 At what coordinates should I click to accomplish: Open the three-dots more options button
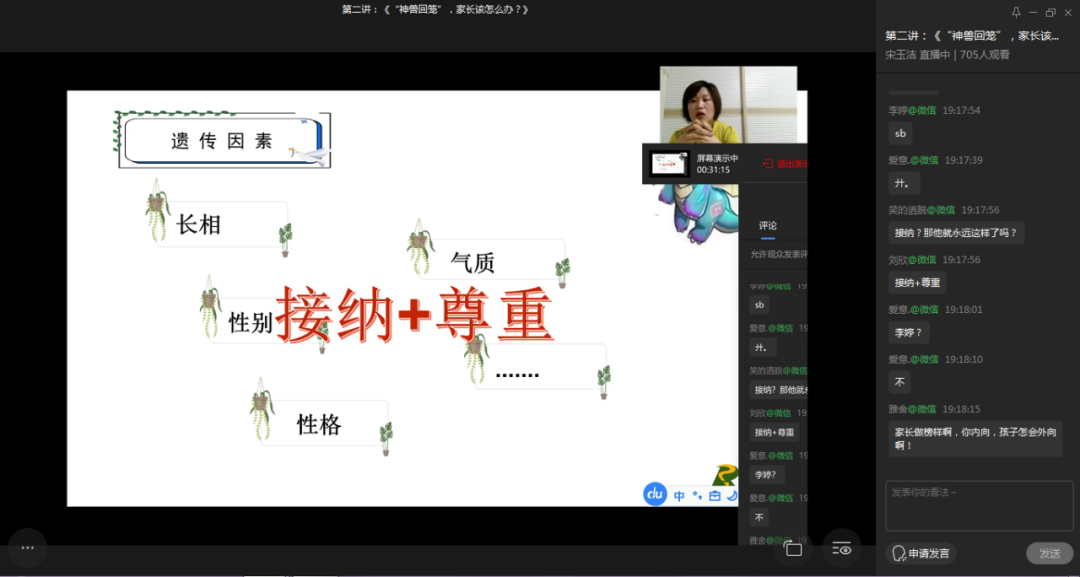[27, 548]
